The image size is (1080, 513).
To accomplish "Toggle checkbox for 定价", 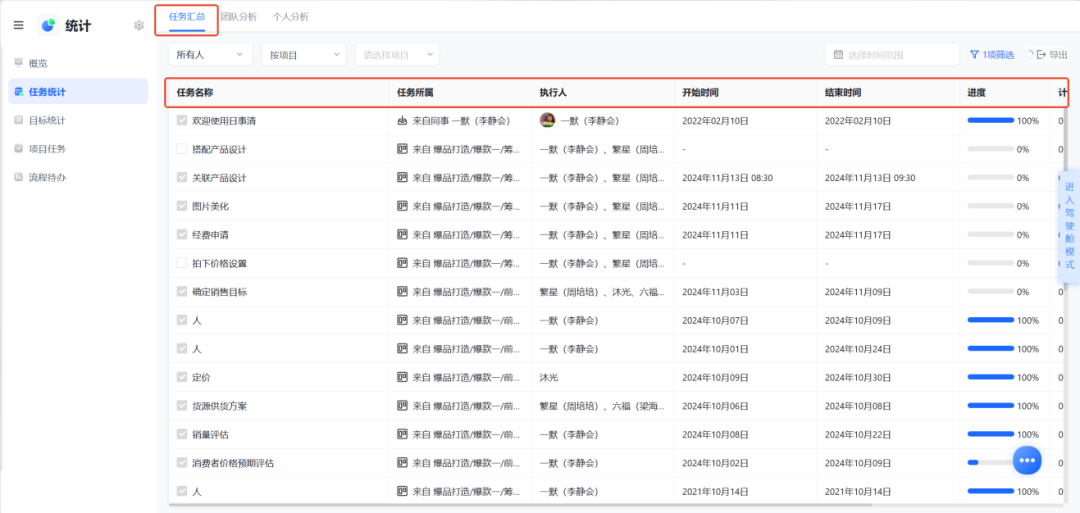I will [182, 377].
